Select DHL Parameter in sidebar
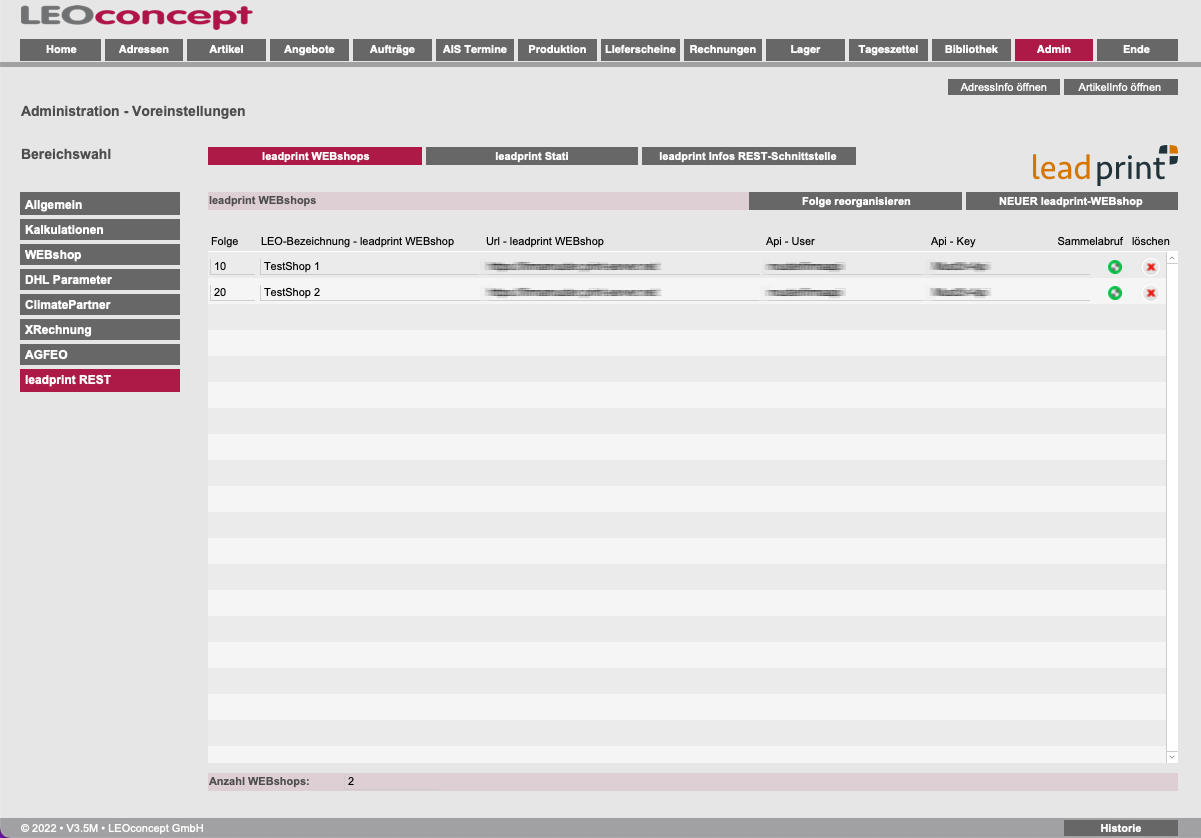The width and height of the screenshot is (1201, 838). 100,279
